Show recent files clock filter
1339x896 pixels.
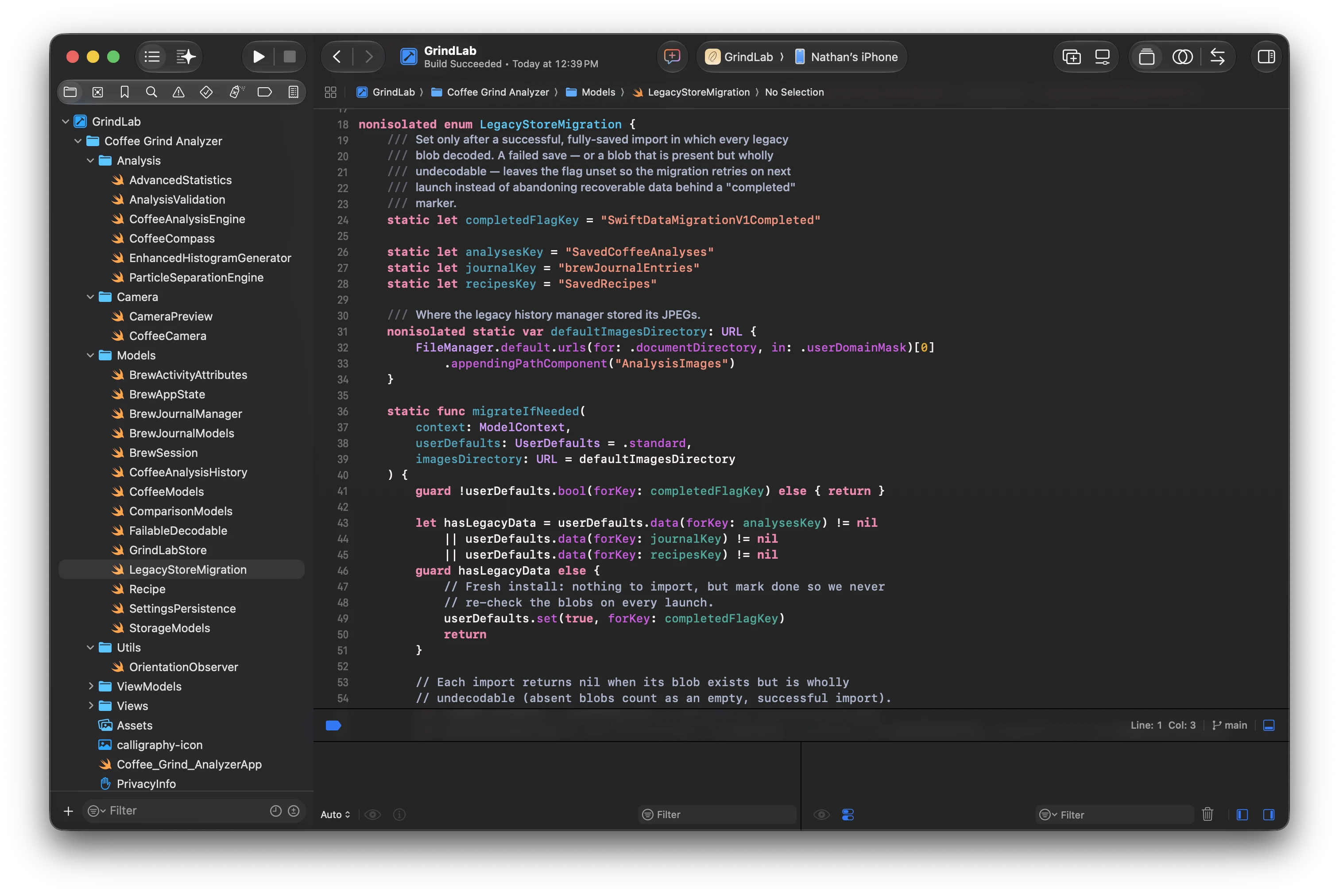tap(275, 810)
